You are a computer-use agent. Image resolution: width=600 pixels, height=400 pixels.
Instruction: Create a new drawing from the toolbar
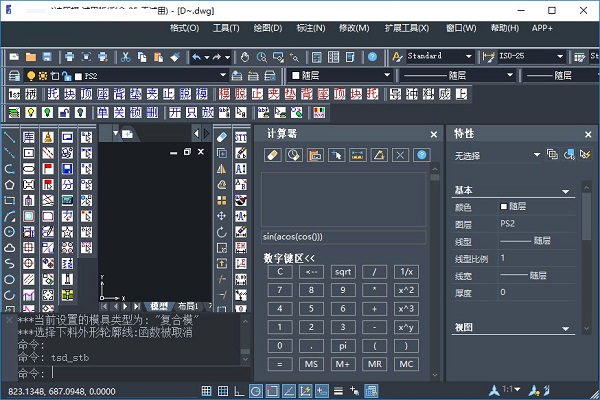tap(14, 57)
